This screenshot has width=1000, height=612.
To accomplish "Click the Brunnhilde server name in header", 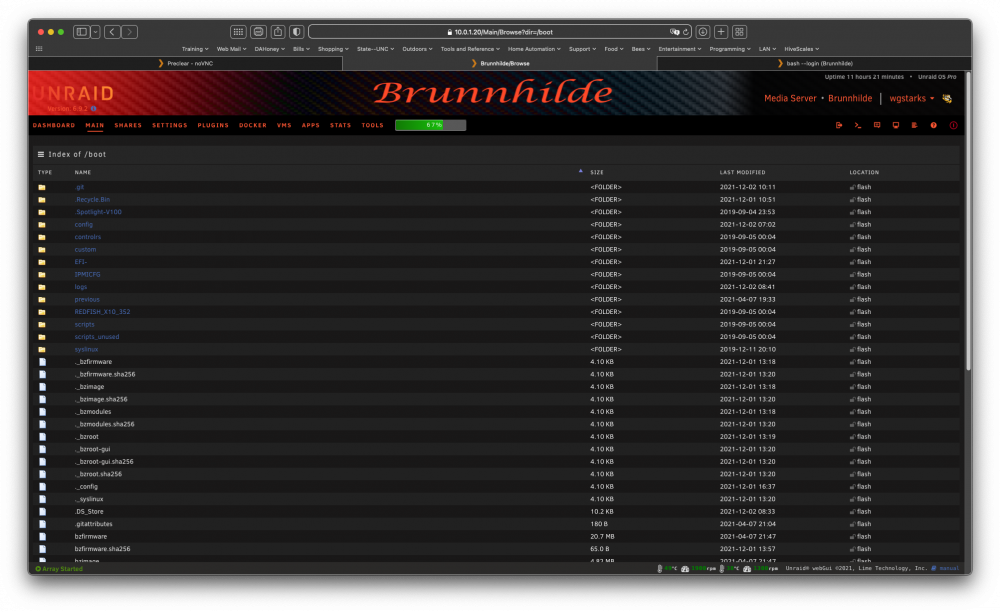I will click(x=850, y=98).
